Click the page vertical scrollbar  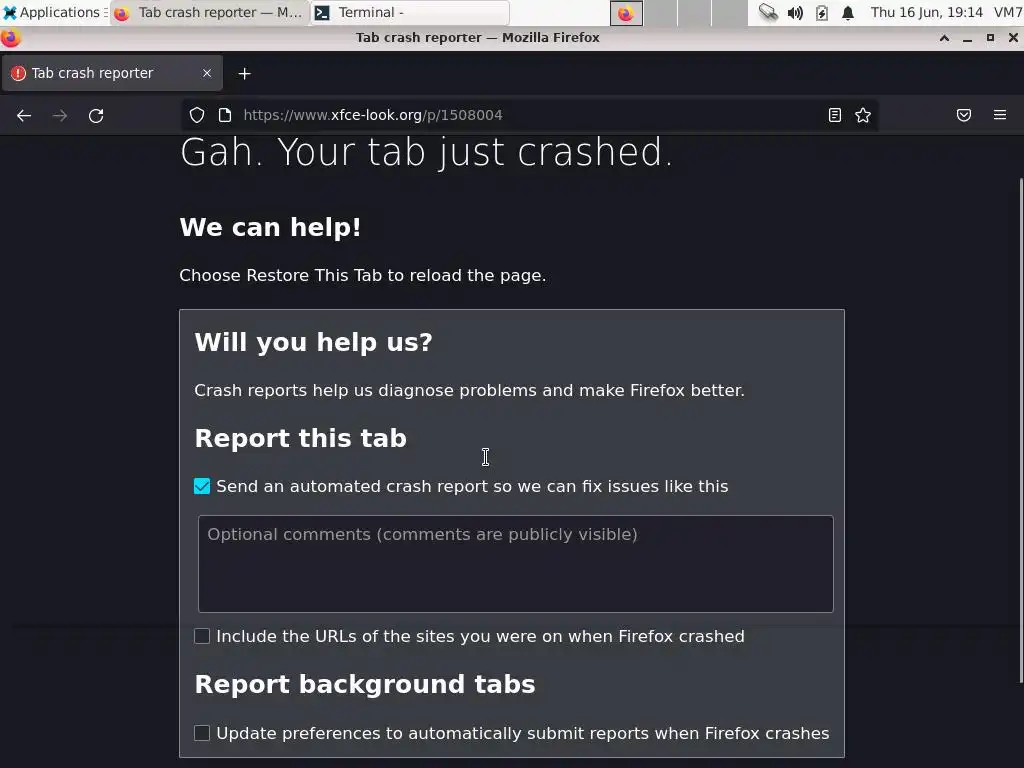[x=1021, y=431]
